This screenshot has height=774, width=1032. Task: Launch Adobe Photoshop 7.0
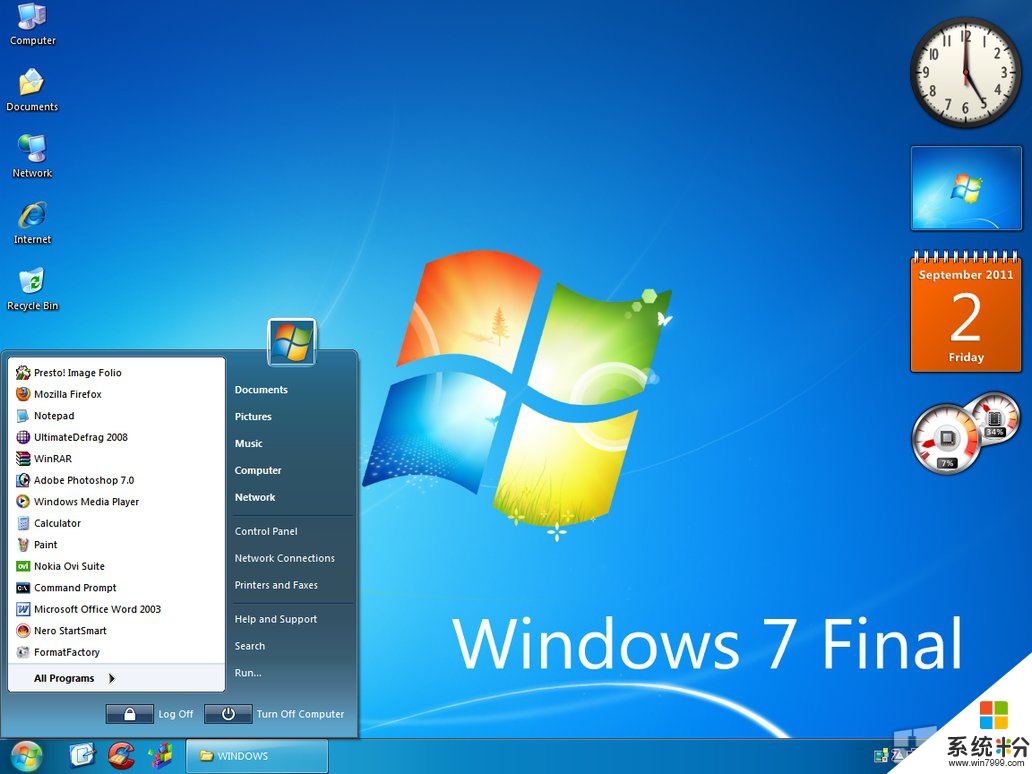[116, 480]
